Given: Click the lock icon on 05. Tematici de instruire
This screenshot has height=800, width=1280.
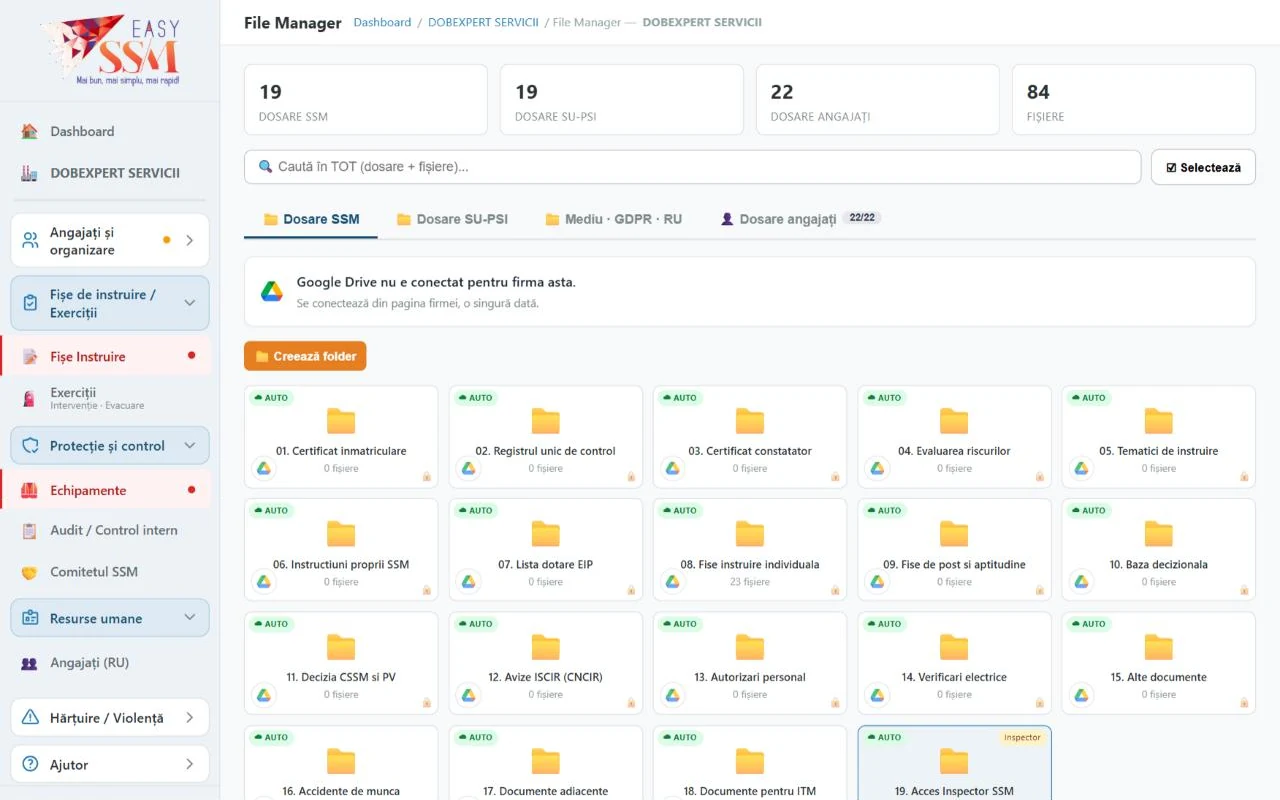Looking at the screenshot, I should pos(1244,477).
